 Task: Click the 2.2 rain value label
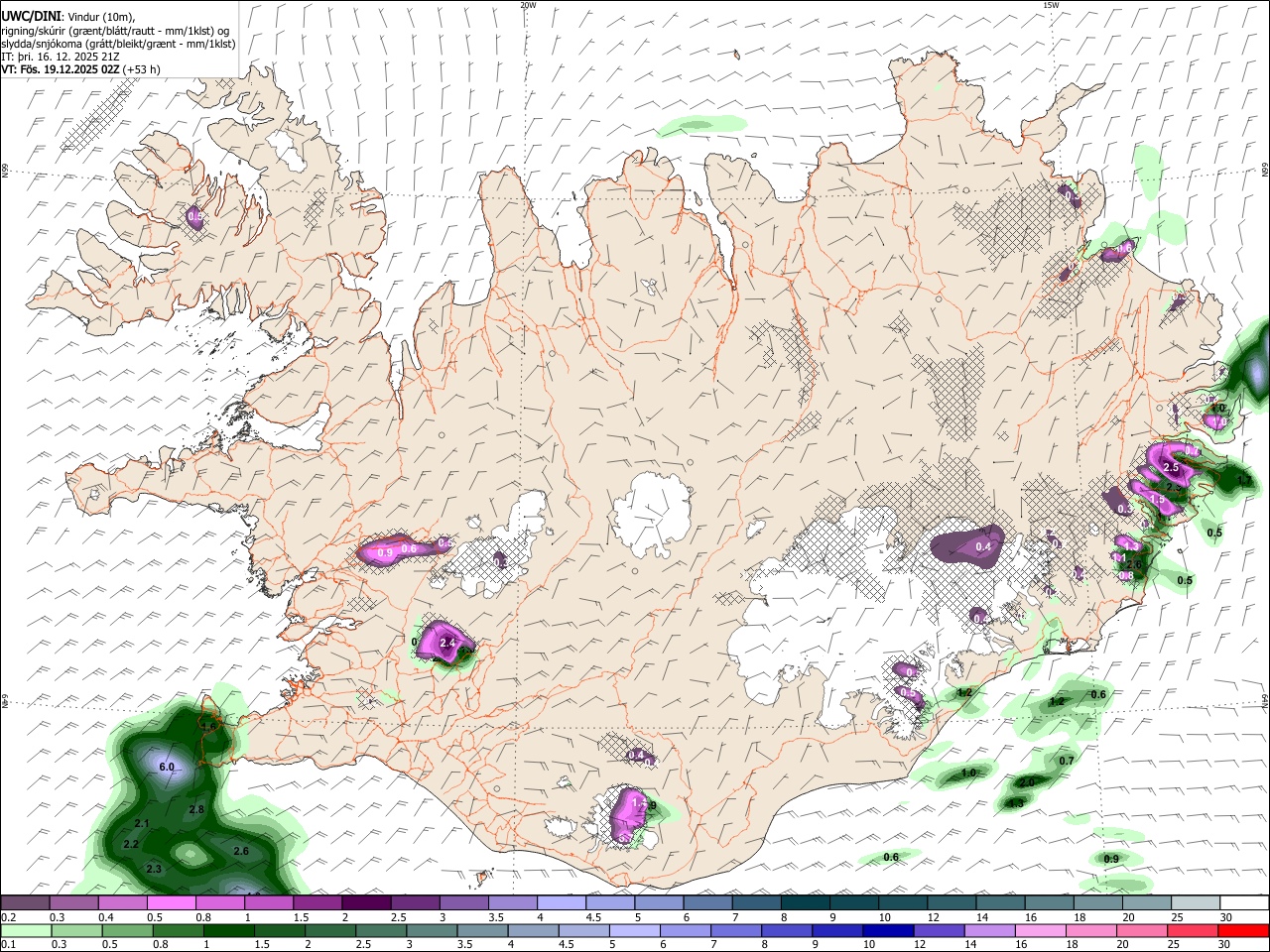(131, 845)
